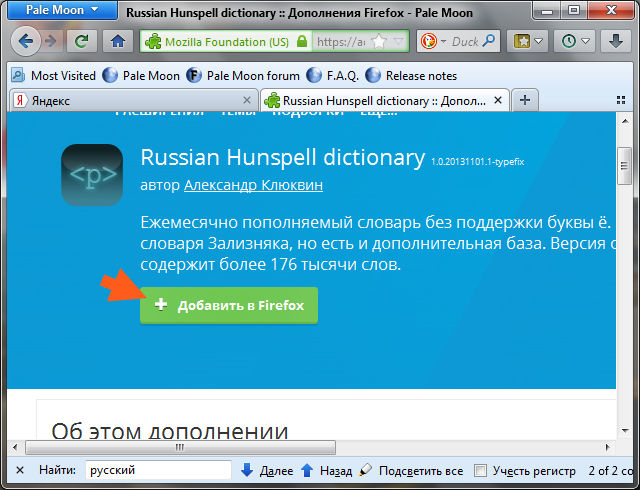640x490 pixels.
Task: Find previous match with Назад
Action: [327, 471]
